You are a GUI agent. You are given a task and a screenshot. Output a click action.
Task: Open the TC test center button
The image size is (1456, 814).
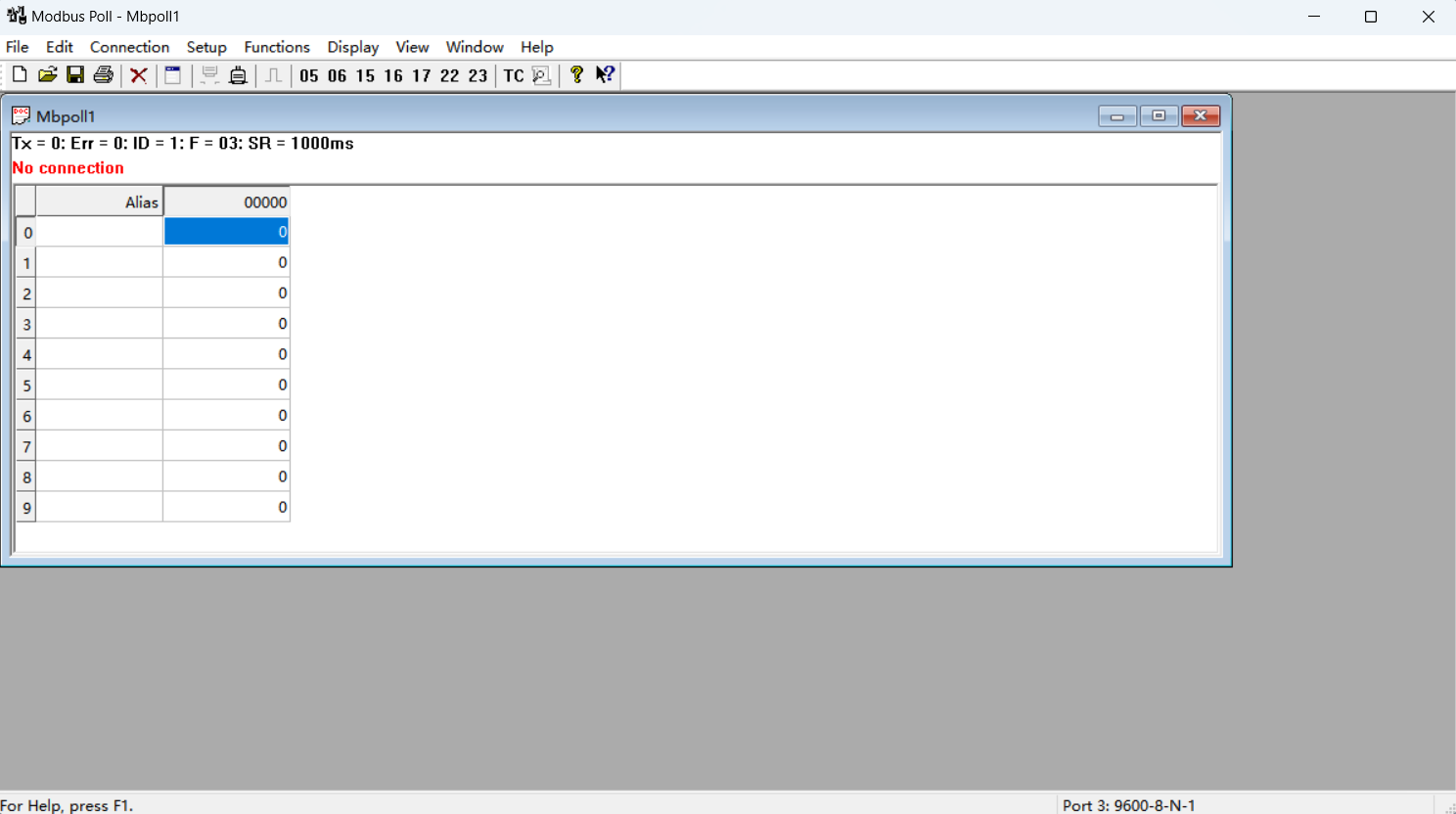pos(514,75)
